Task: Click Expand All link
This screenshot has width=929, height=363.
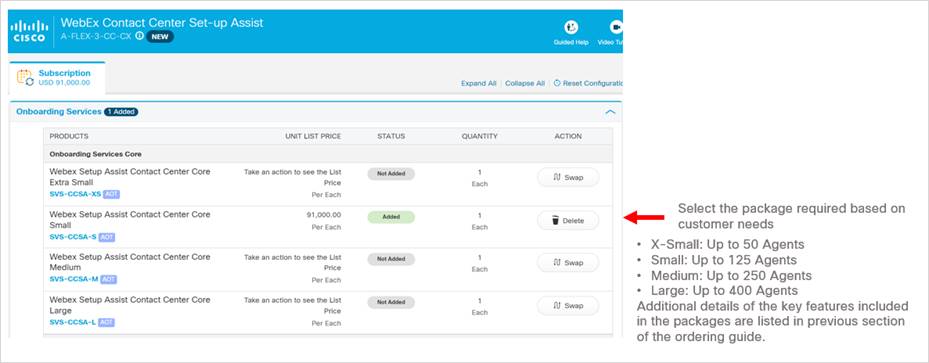Action: pyautogui.click(x=478, y=83)
